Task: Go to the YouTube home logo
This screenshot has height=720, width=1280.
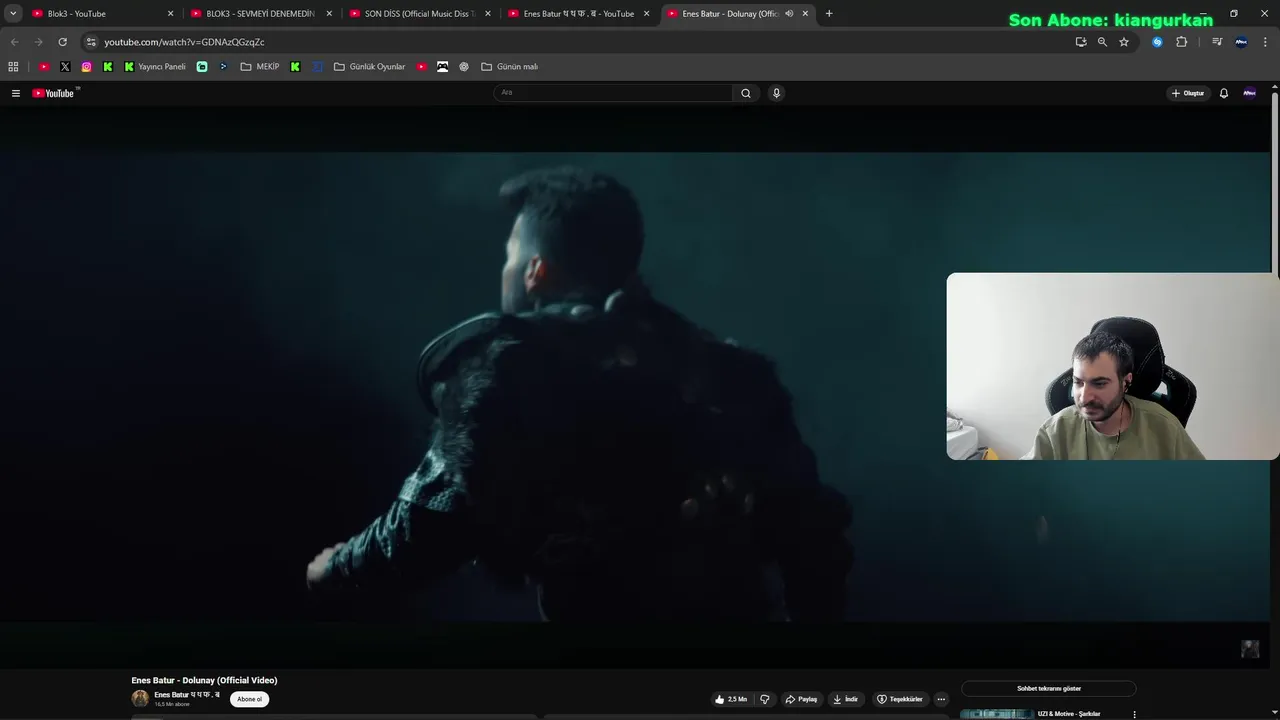Action: click(55, 93)
